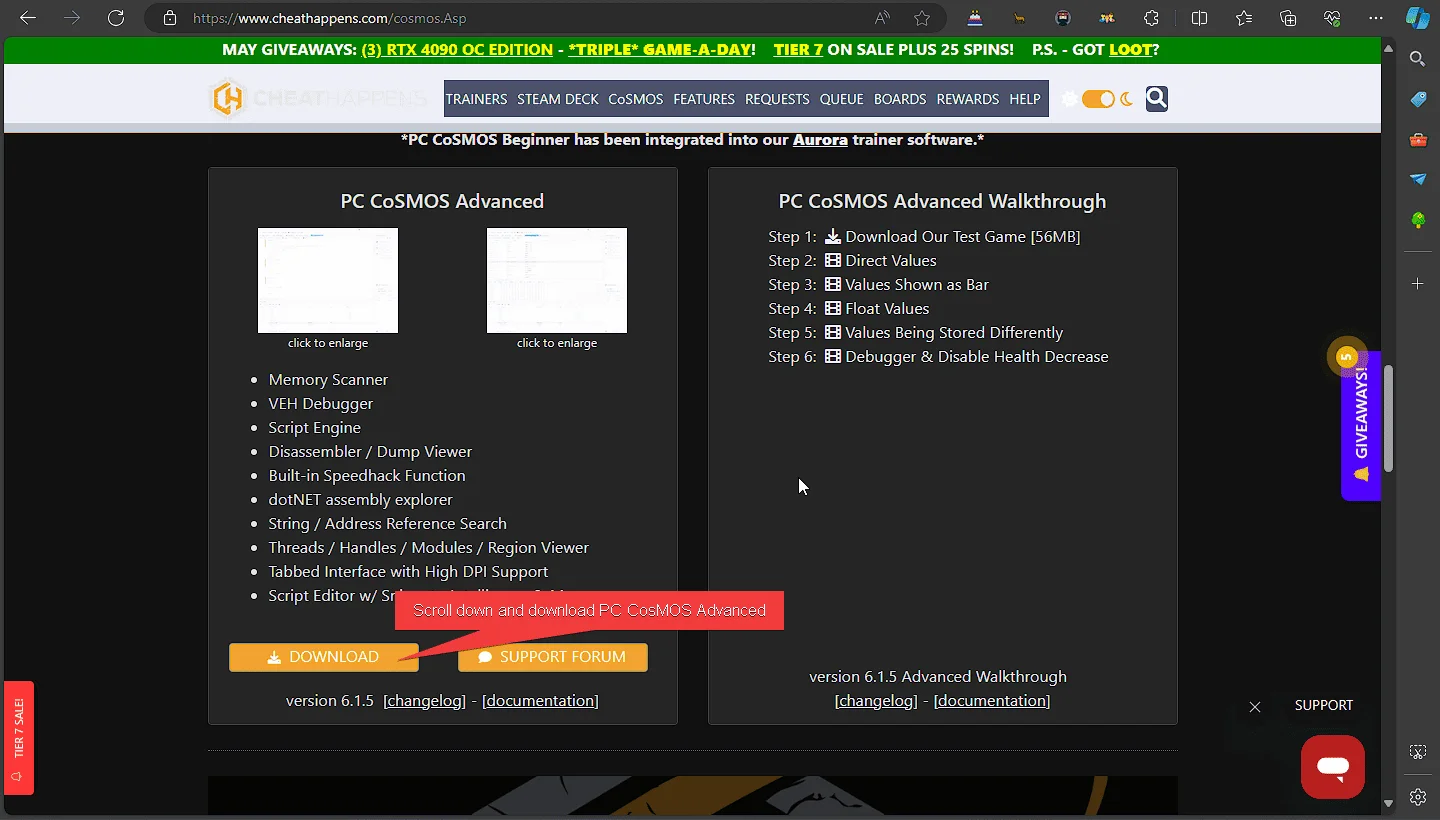Open Step 4 Float Values video
This screenshot has height=820, width=1440.
[x=877, y=309]
